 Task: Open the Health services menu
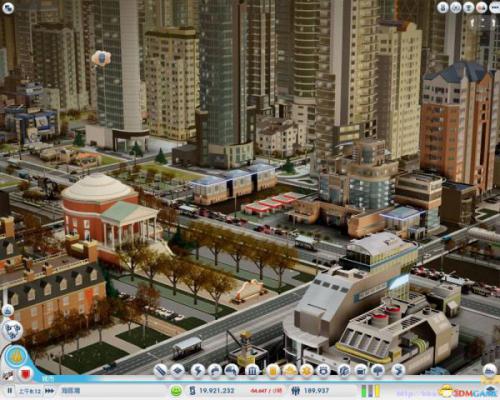[x=306, y=370]
